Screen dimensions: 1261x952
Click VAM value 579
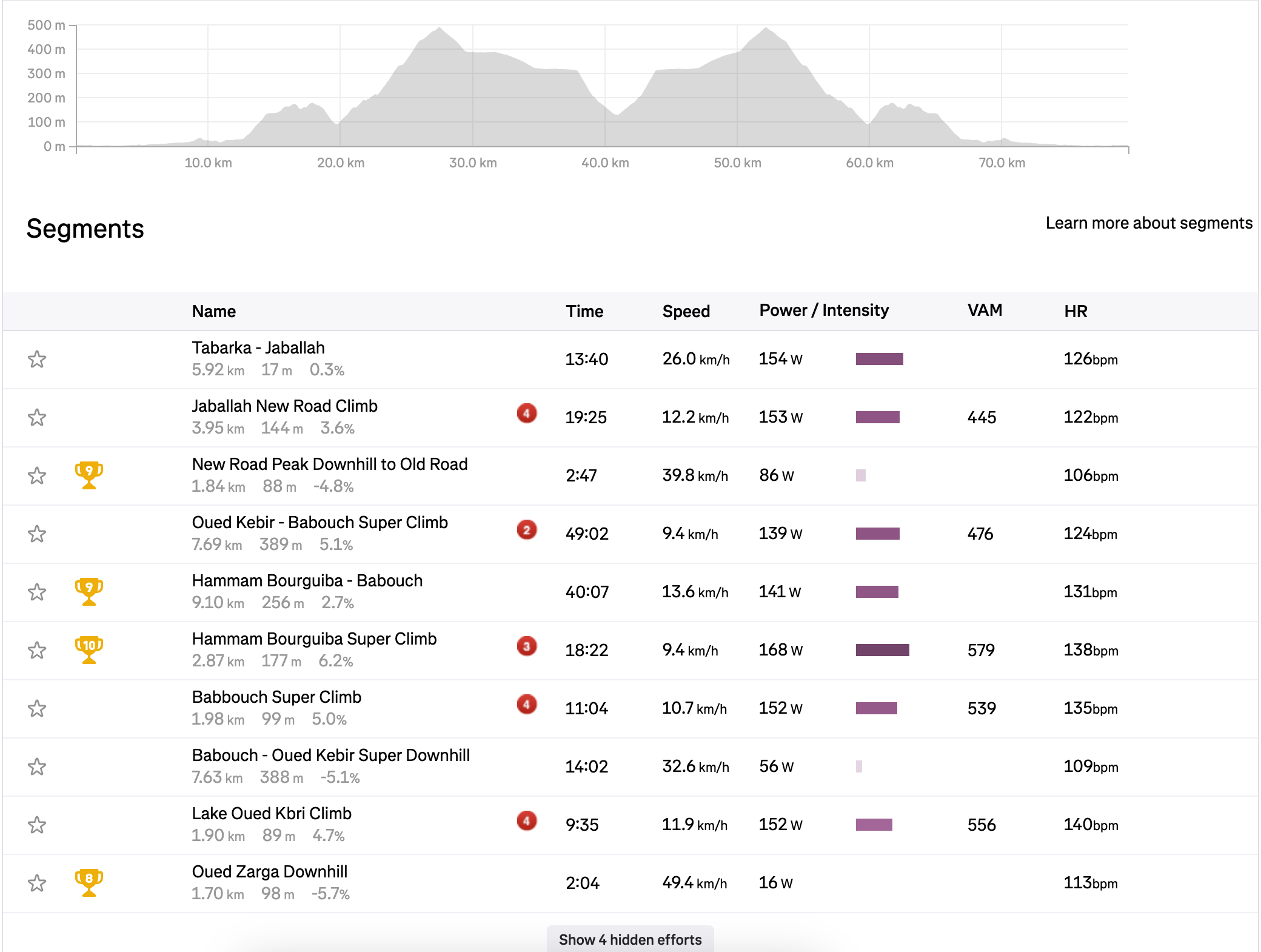click(981, 650)
